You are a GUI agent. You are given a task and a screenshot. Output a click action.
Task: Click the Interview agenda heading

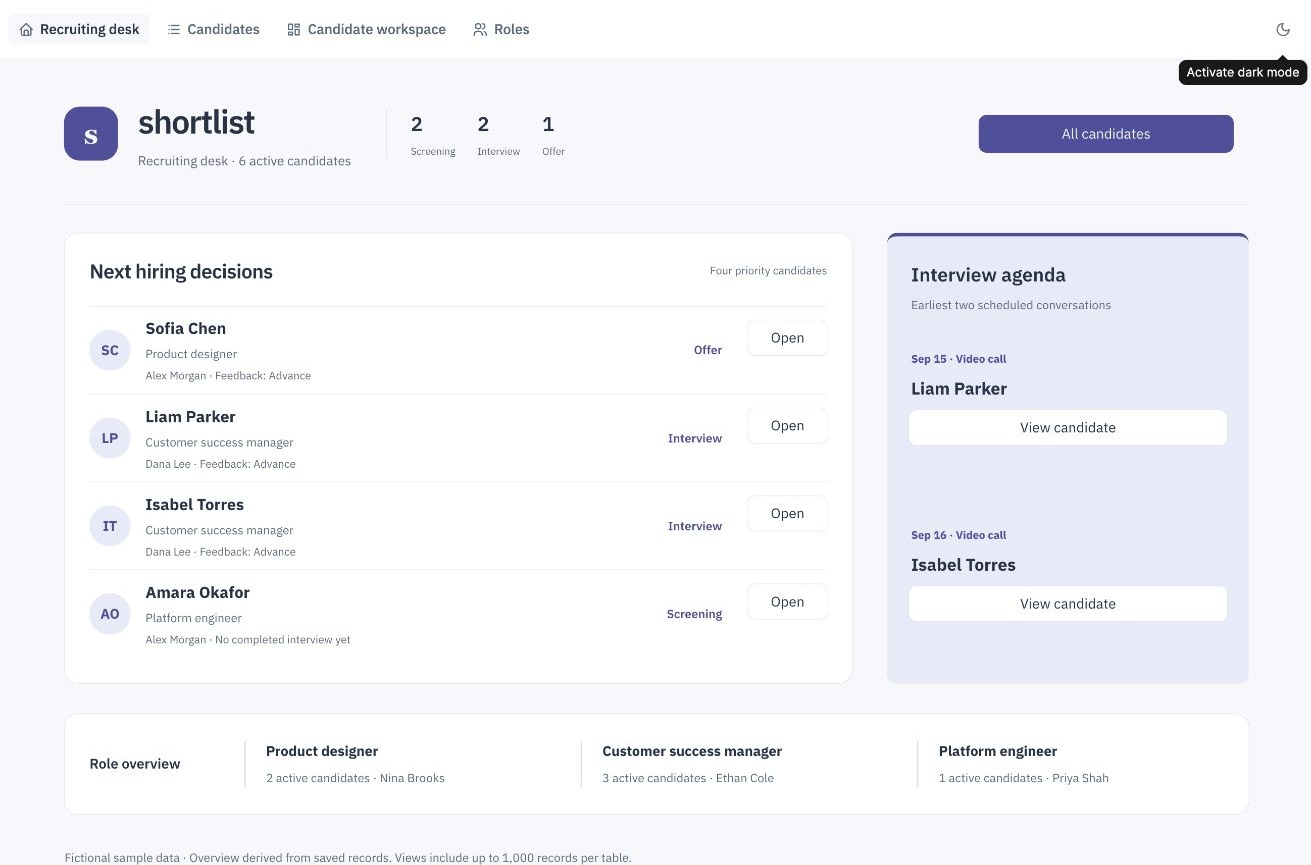(988, 275)
